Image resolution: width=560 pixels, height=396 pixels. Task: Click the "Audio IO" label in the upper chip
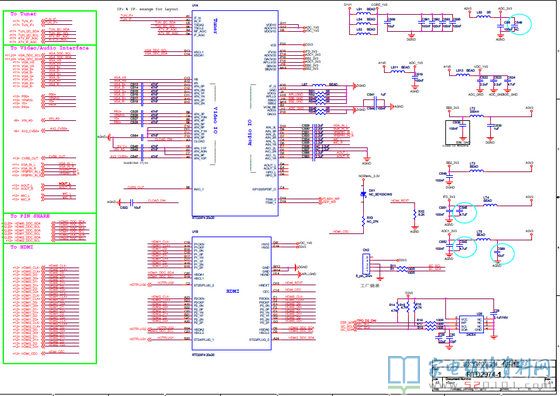coord(250,133)
